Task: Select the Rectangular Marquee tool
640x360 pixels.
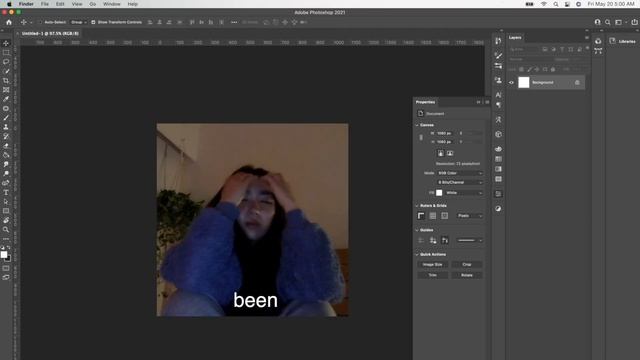Action: tap(6, 53)
